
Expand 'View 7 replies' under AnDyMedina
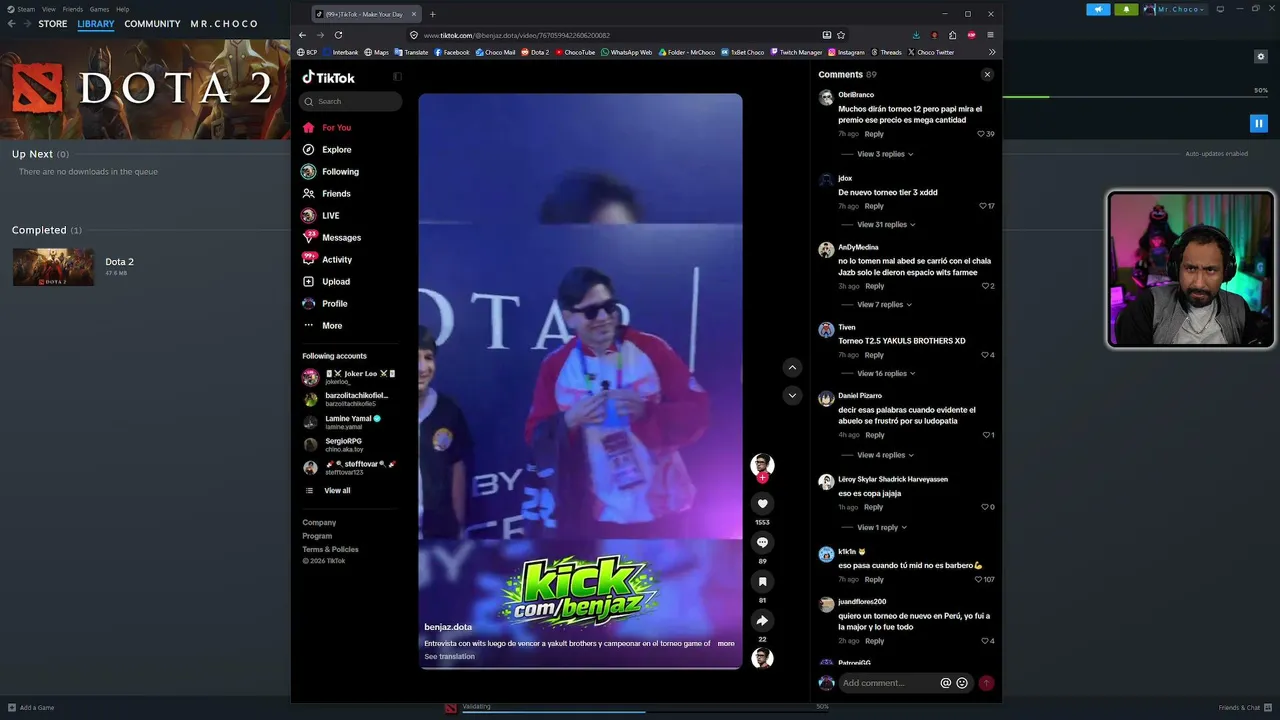[884, 305]
